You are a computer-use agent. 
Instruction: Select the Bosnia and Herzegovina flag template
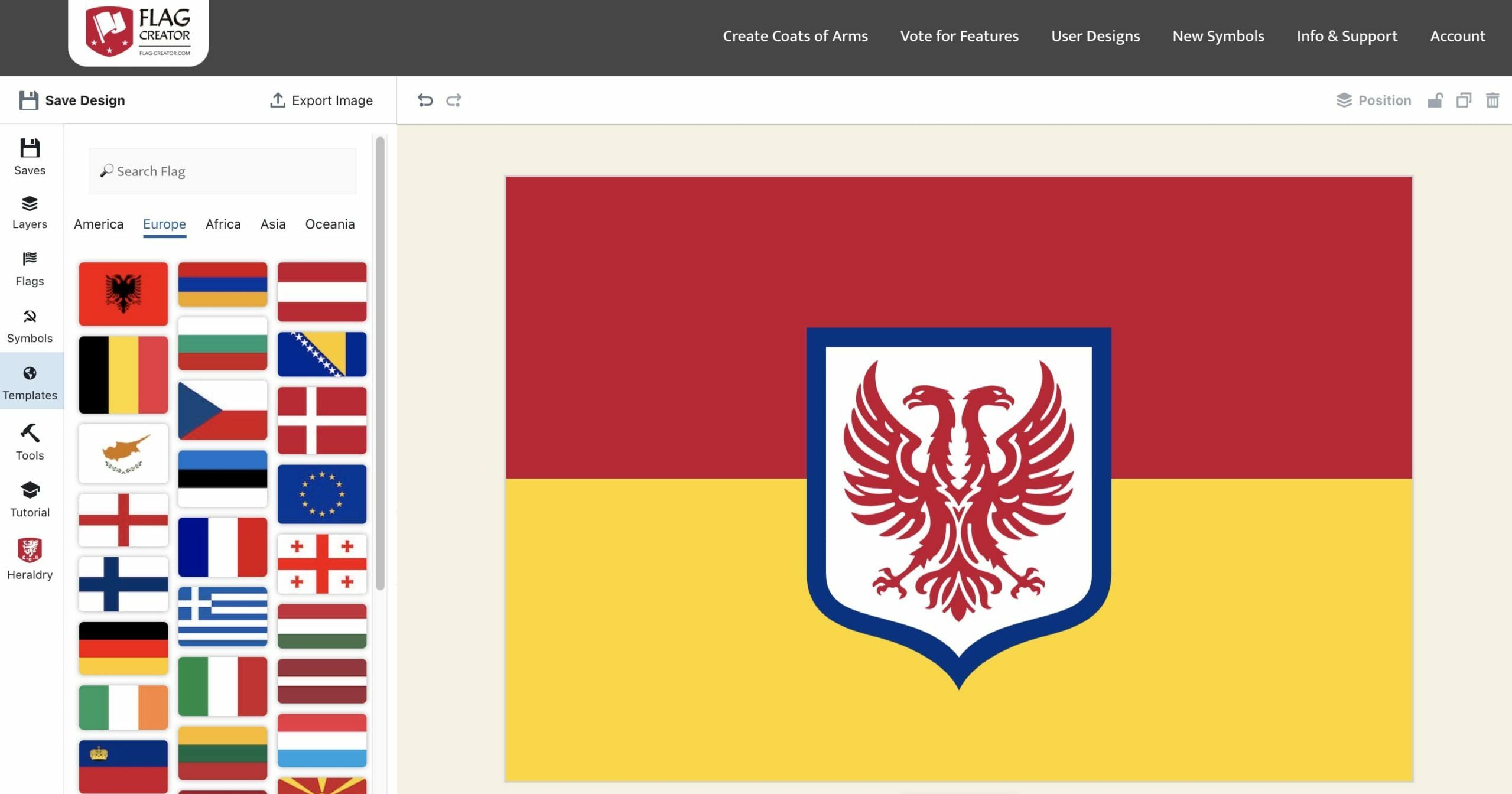pos(322,354)
